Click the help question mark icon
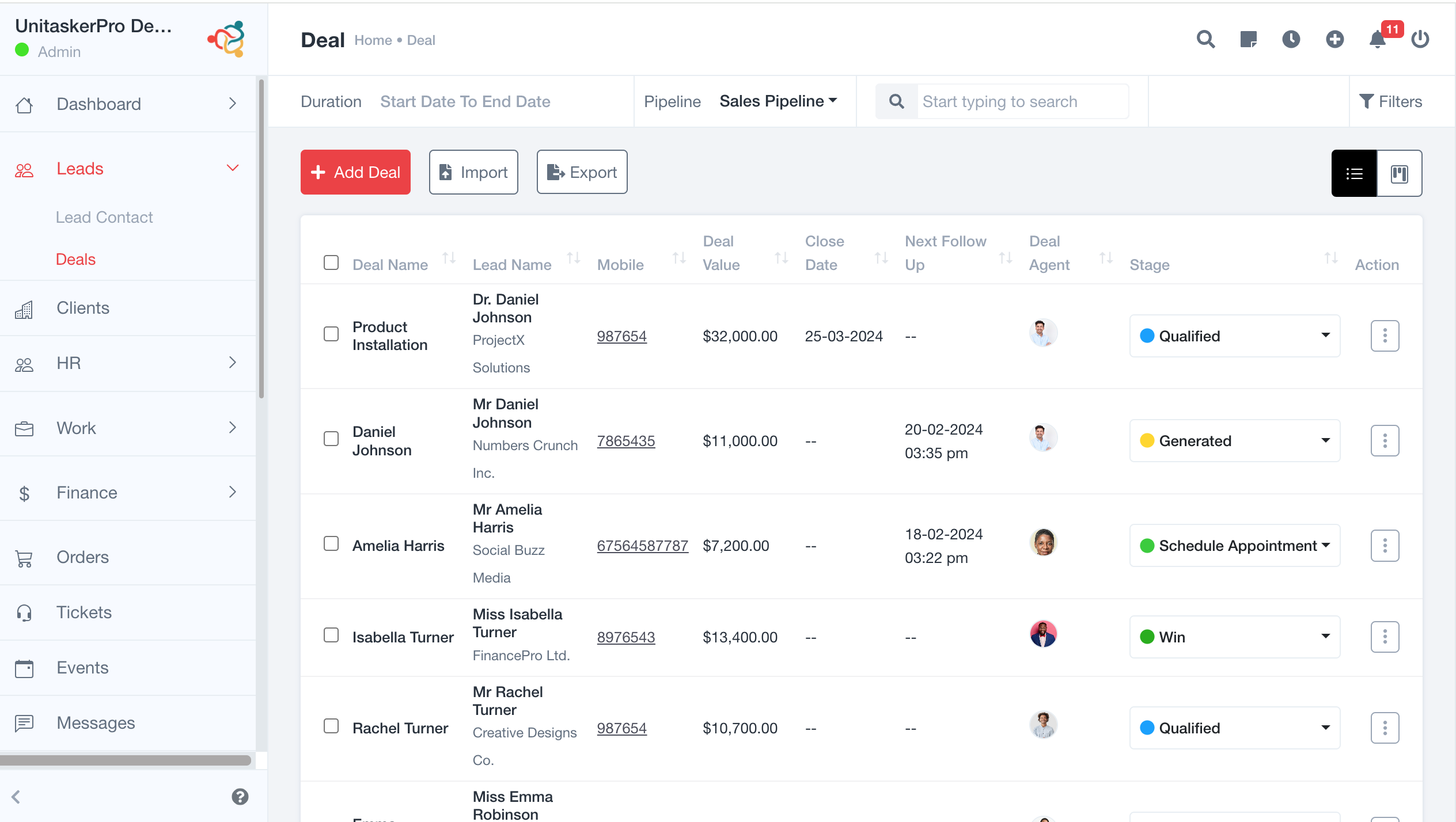 (240, 797)
